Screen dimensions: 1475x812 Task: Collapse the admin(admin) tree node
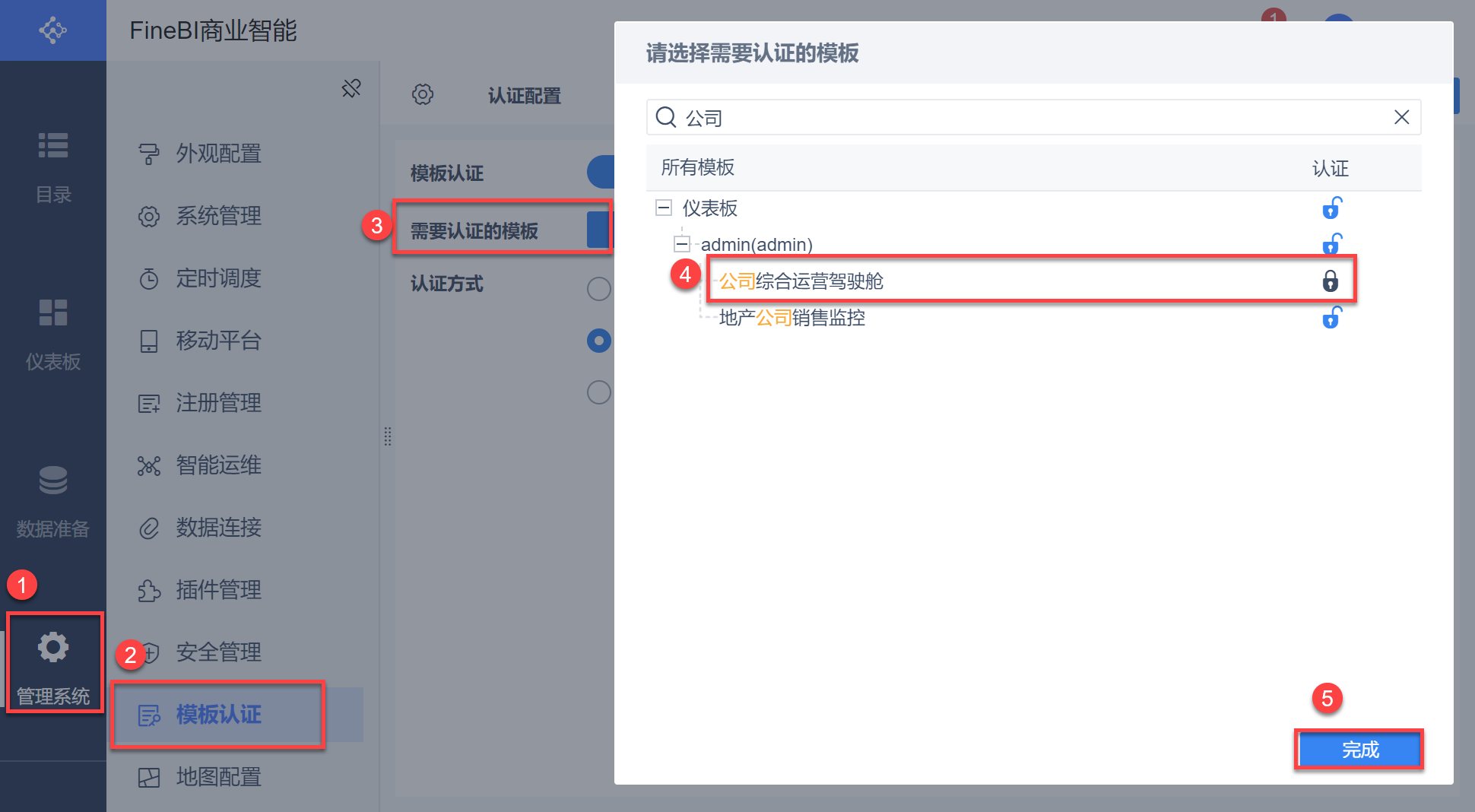coord(682,244)
